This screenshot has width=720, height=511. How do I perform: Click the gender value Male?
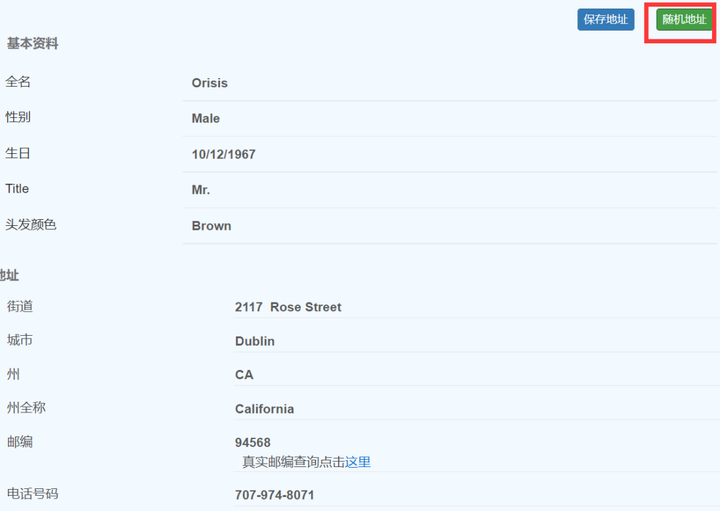coord(205,118)
